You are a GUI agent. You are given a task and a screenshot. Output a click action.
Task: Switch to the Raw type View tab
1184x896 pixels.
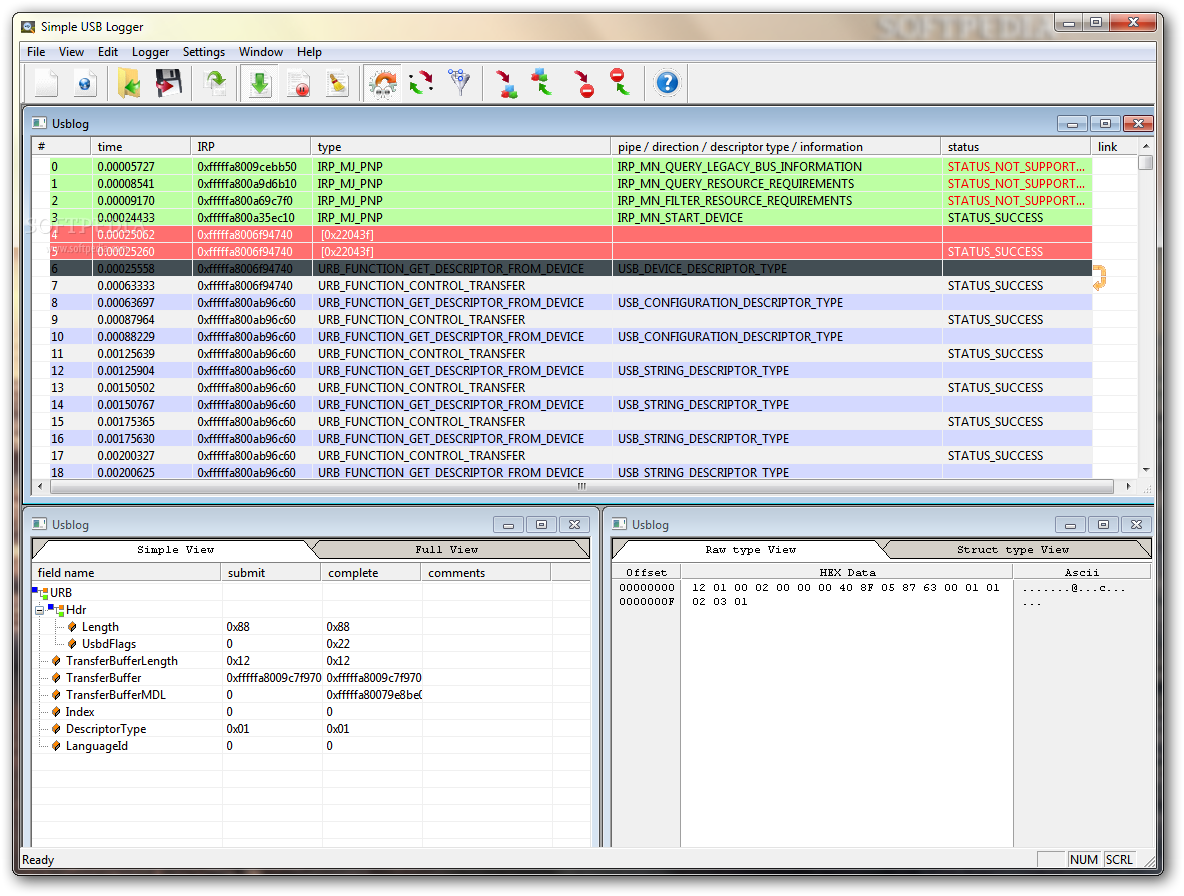tap(751, 550)
